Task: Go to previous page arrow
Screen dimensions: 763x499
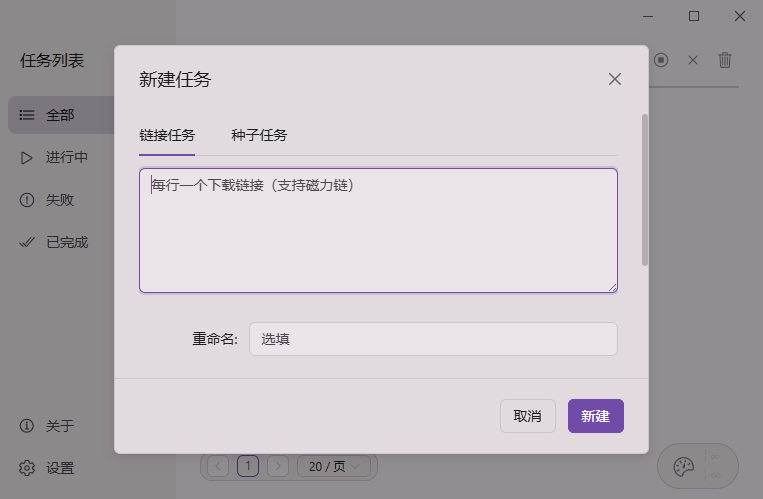Action: 218,466
